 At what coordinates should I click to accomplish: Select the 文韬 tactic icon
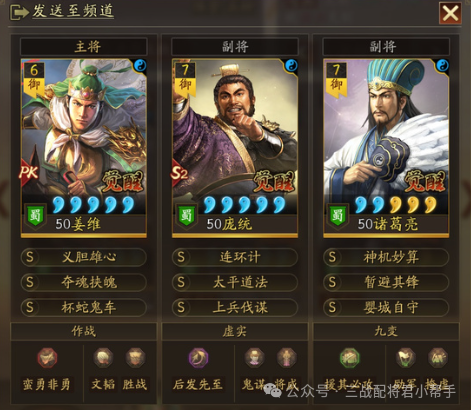103,358
